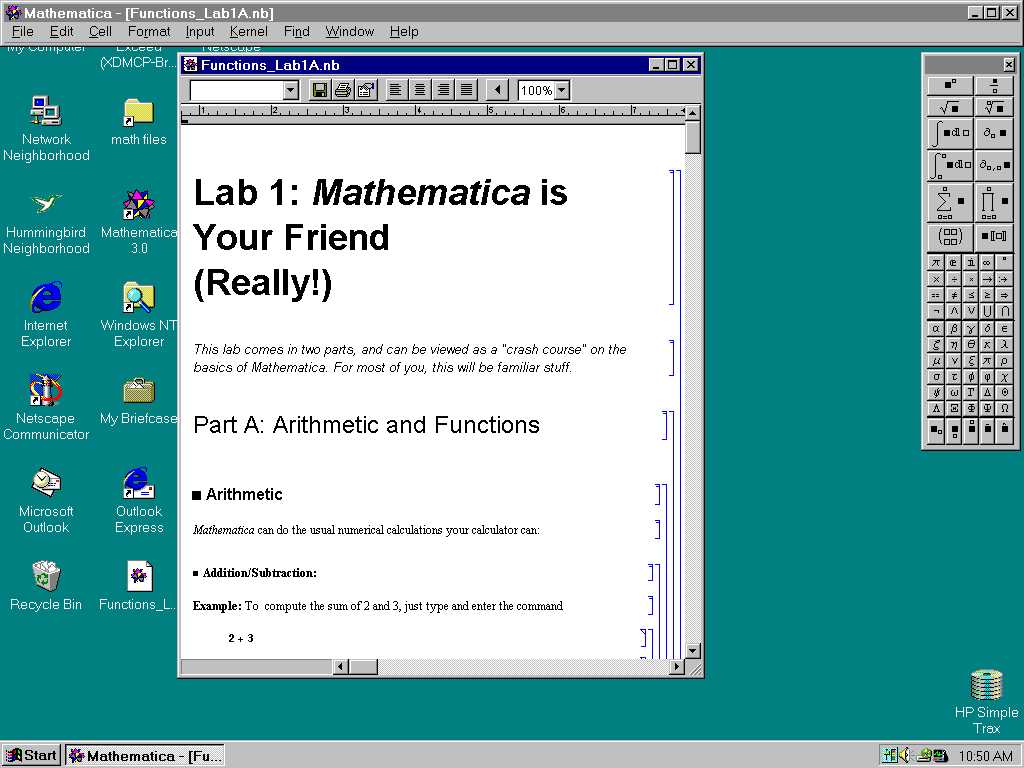Toggle left text alignment in the toolbar
1024x768 pixels.
tap(395, 89)
